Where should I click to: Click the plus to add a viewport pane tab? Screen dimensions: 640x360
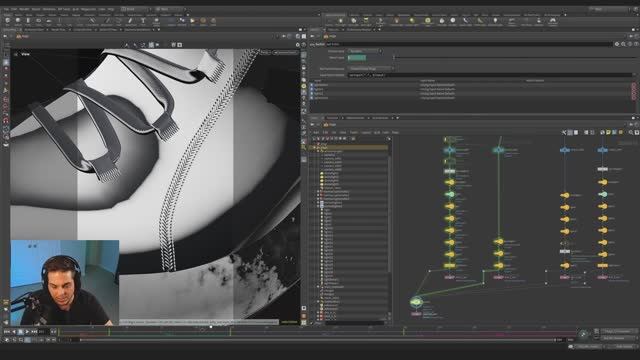(x=159, y=29)
